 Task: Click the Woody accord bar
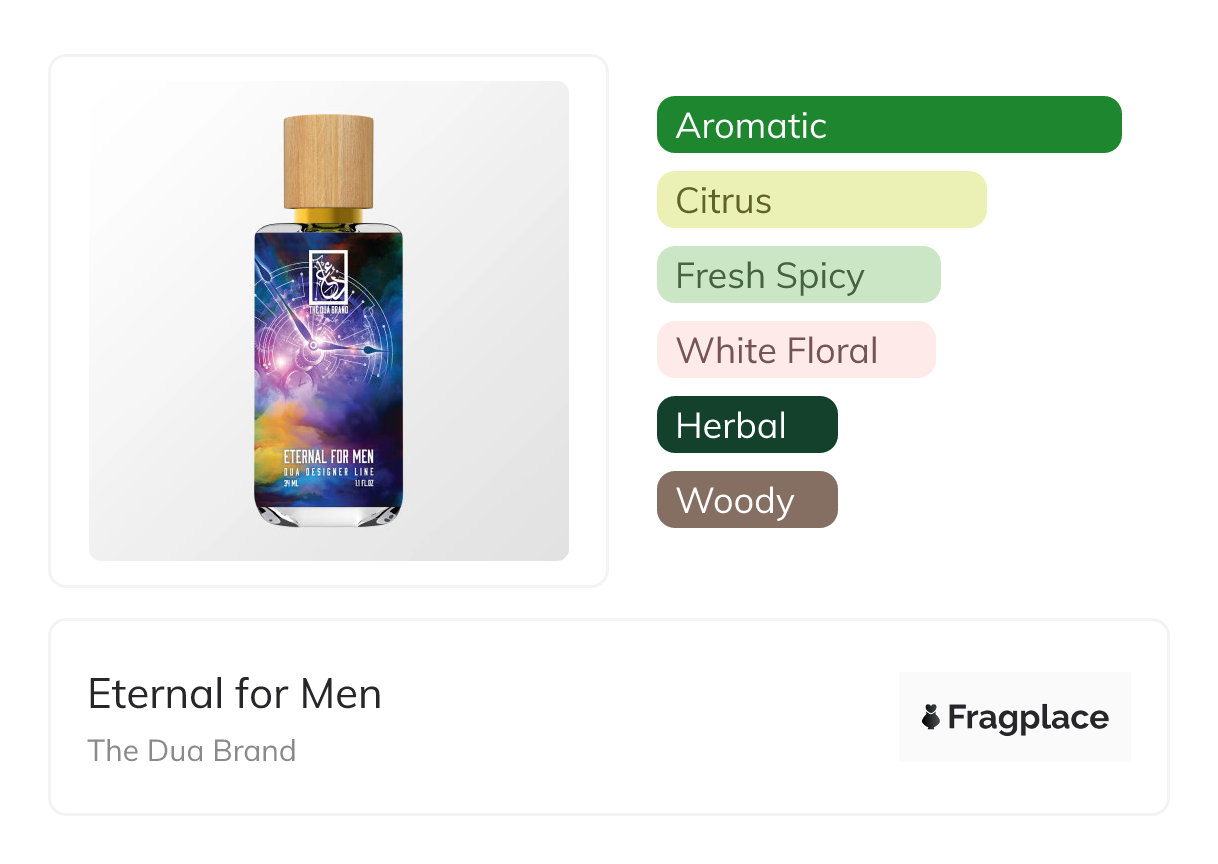(746, 500)
